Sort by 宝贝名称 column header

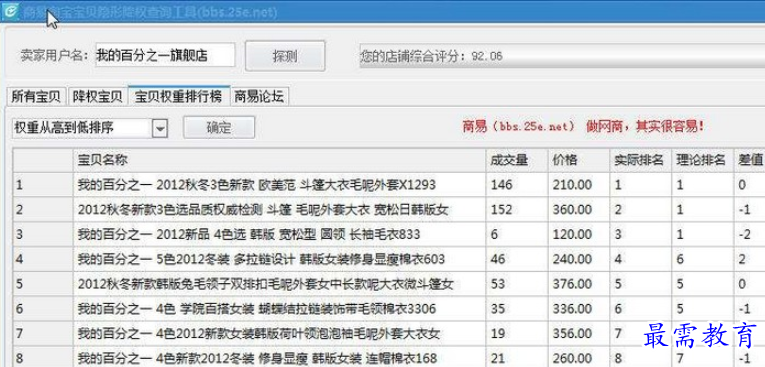(279, 160)
